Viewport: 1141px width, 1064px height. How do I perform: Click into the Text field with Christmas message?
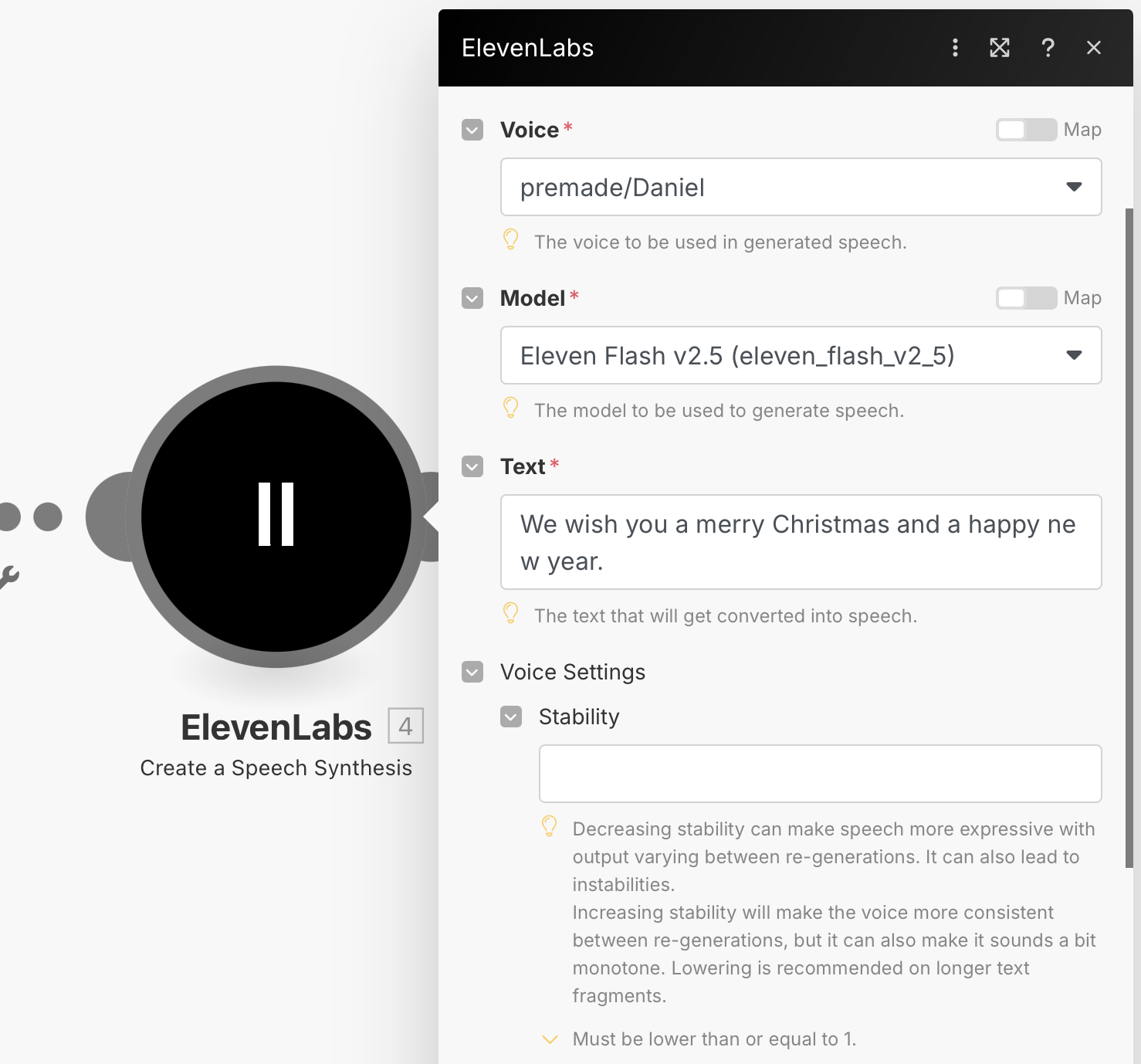click(801, 542)
